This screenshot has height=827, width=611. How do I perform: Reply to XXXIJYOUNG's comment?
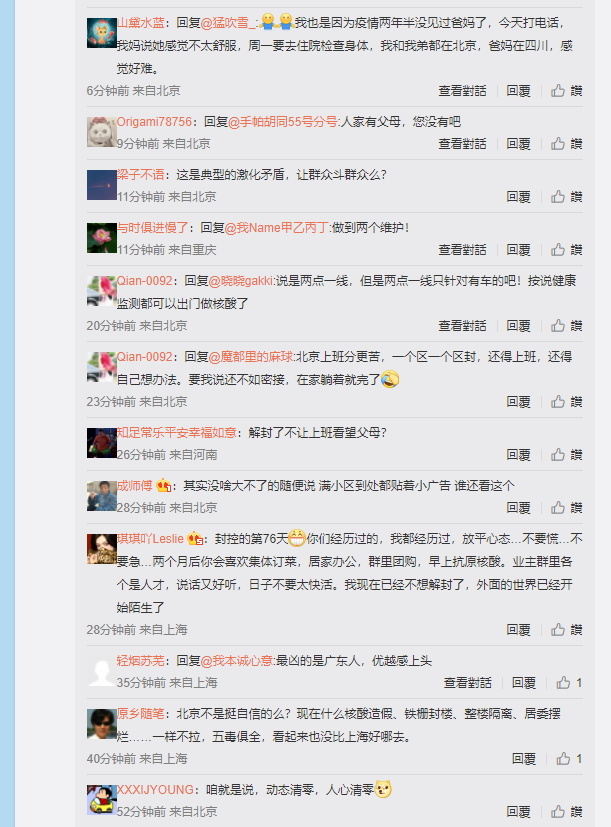coord(518,812)
